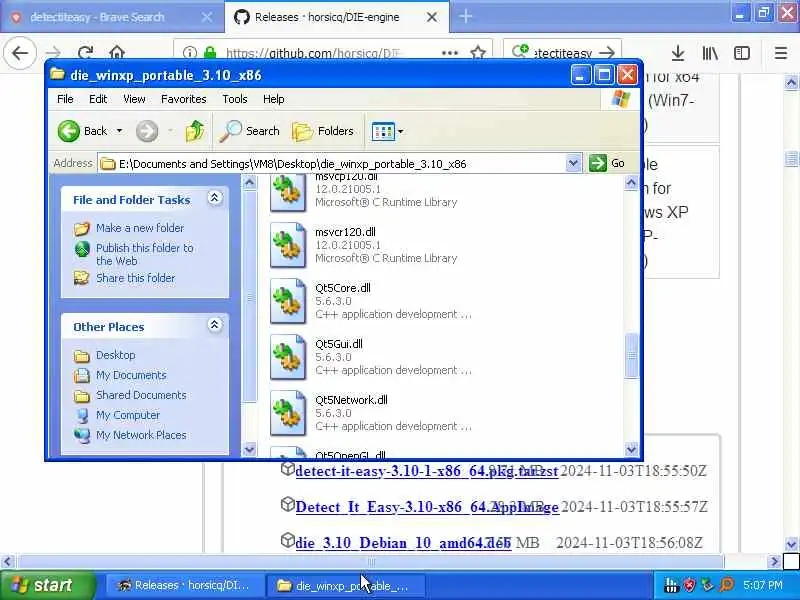Click the msvcr120.dll file name
The height and width of the screenshot is (600, 800).
[x=345, y=232]
